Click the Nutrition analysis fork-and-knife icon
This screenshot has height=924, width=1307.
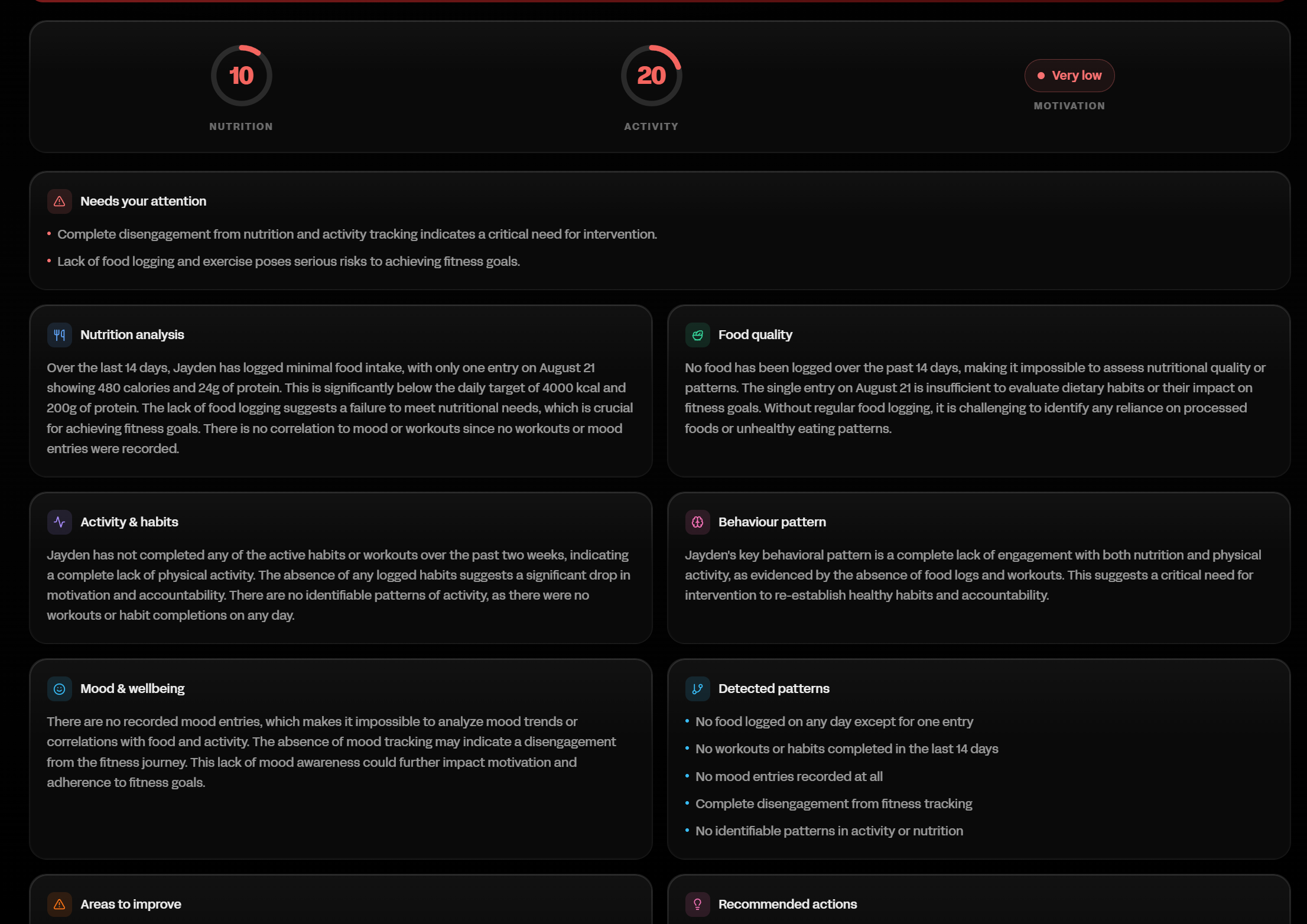(60, 335)
